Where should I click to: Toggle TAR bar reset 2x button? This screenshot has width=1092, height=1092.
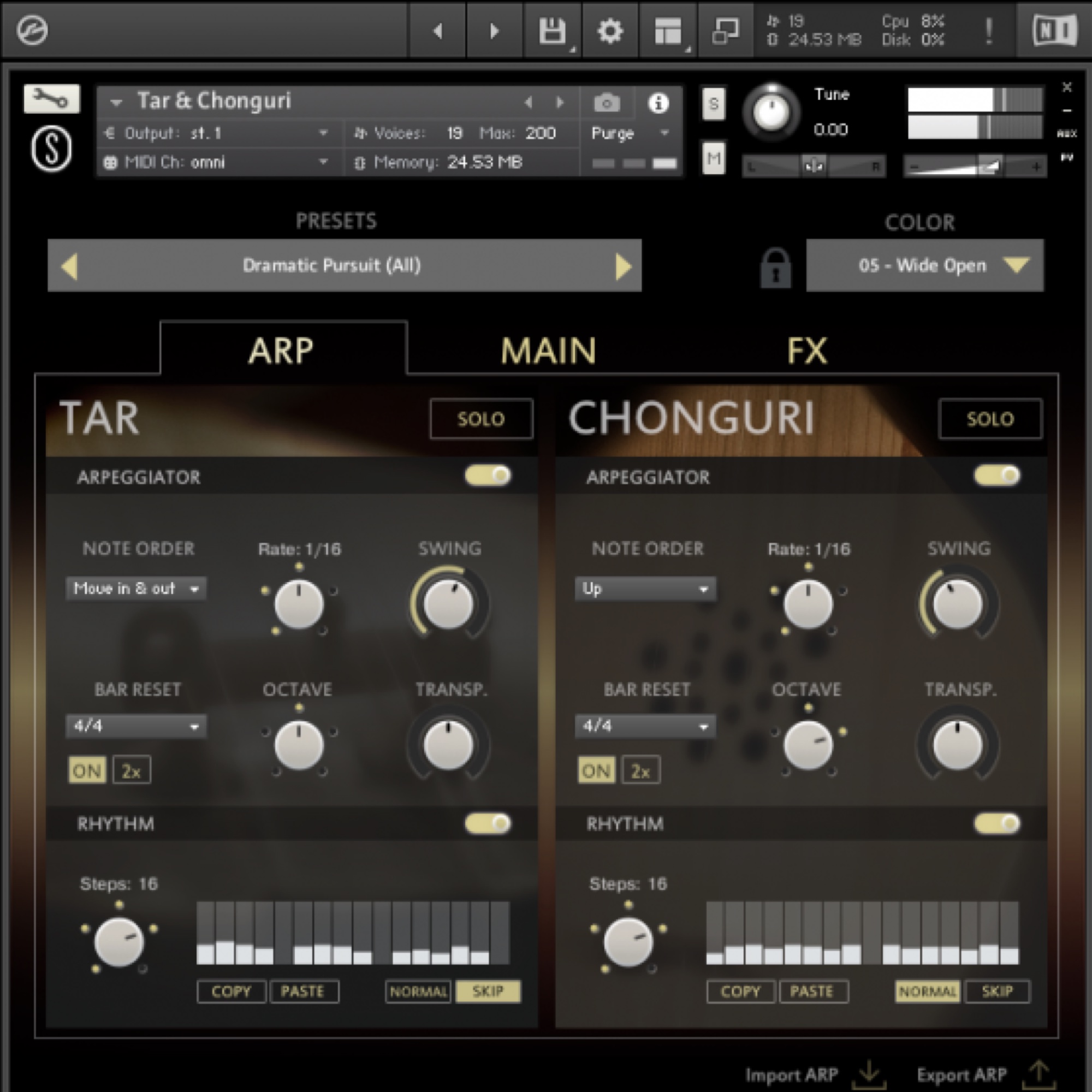point(132,770)
